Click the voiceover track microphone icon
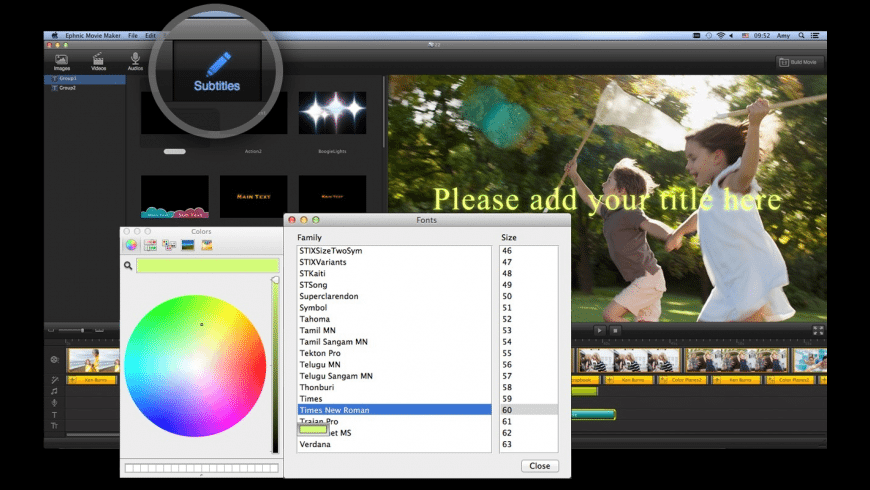This screenshot has height=490, width=870. tap(54, 403)
